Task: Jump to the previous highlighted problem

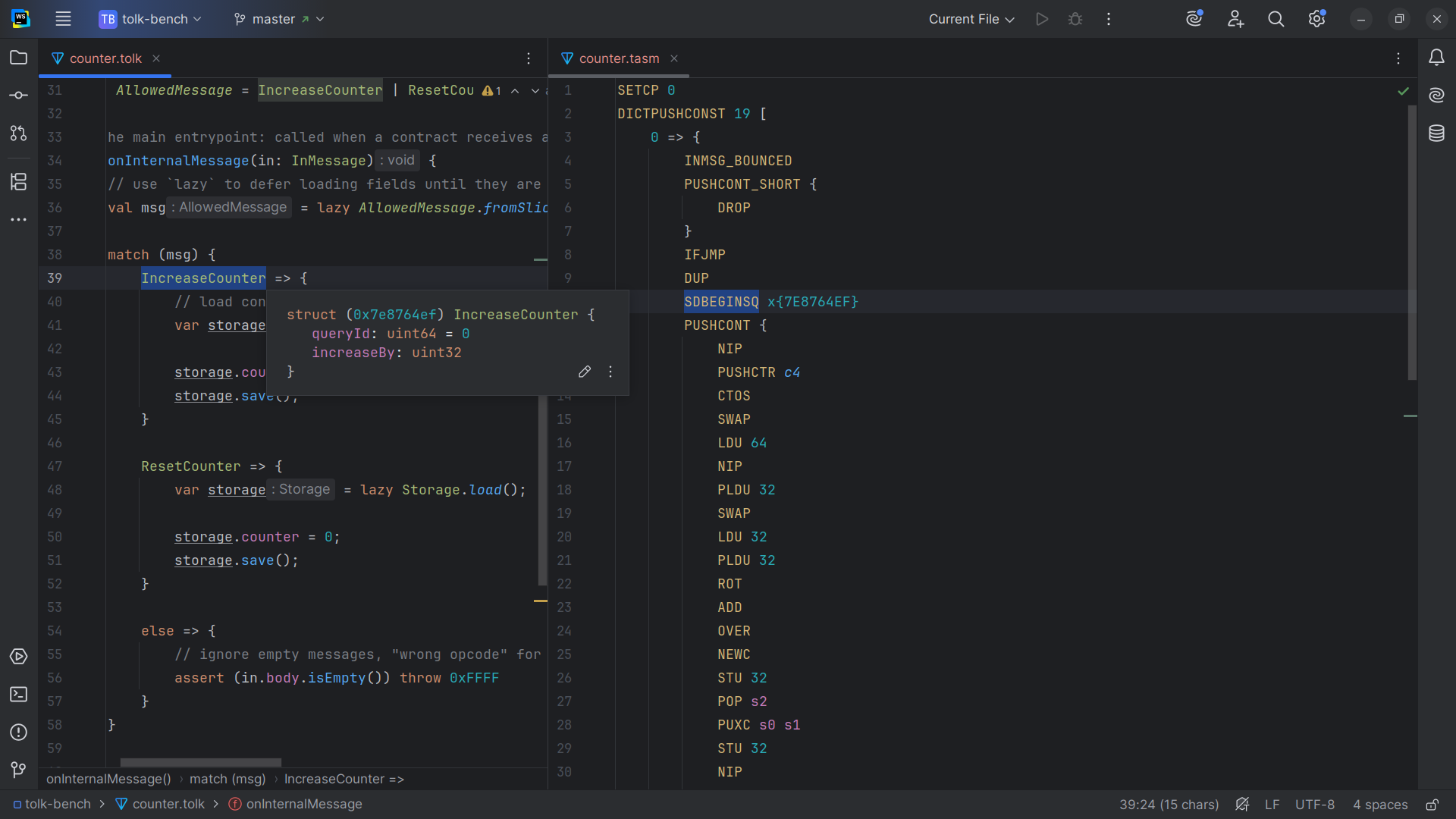Action: tap(515, 91)
